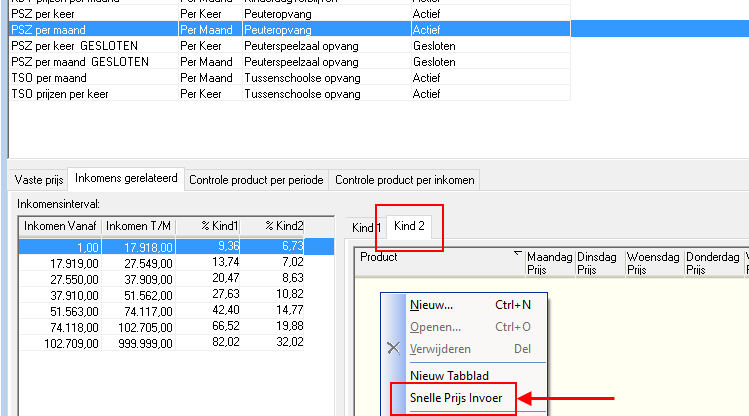Click the Inkomen Vanaf column header
This screenshot has height=416, width=749.
coord(59,226)
